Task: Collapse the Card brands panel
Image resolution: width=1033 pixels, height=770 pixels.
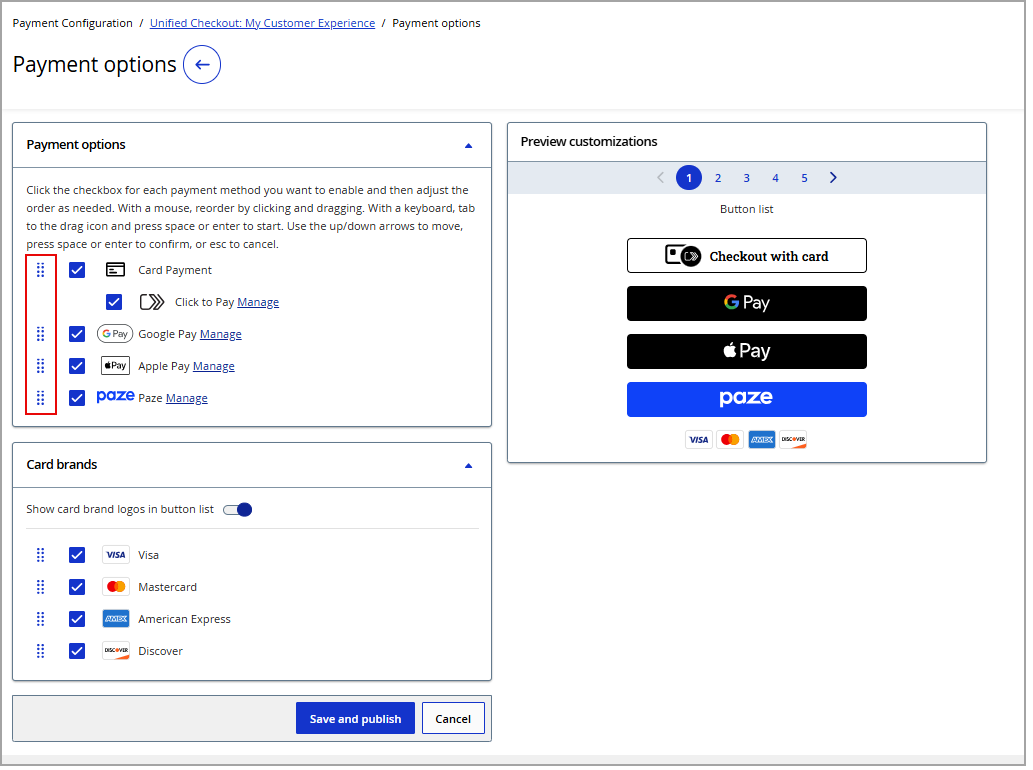Action: point(470,468)
